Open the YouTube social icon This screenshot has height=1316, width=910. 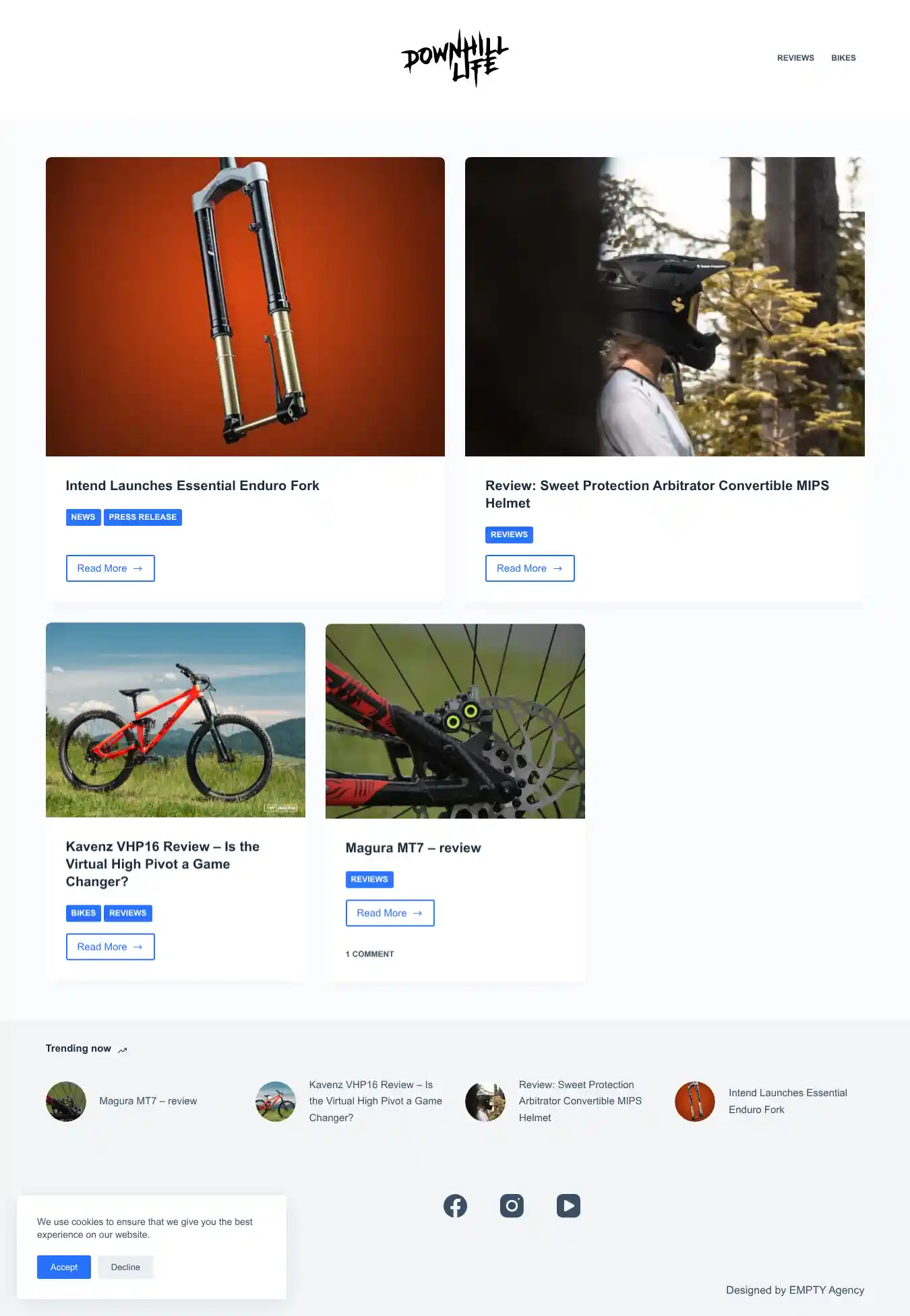[568, 1205]
